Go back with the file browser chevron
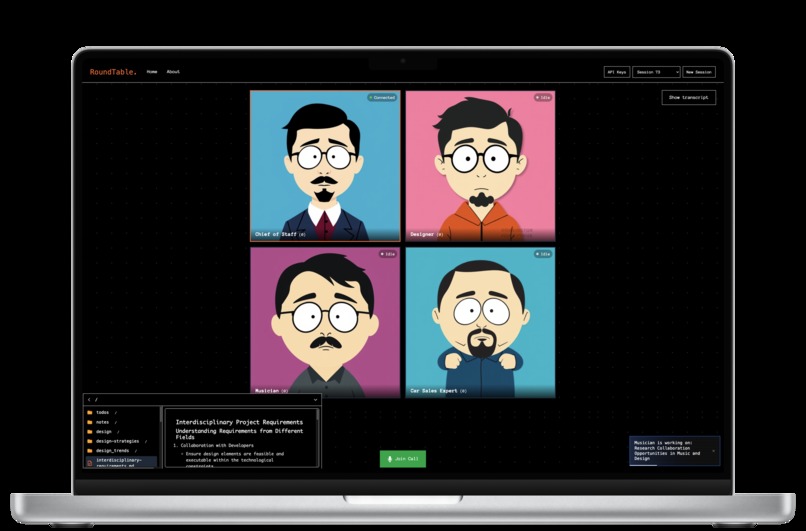Screen dimensions: 806x531 89,400
